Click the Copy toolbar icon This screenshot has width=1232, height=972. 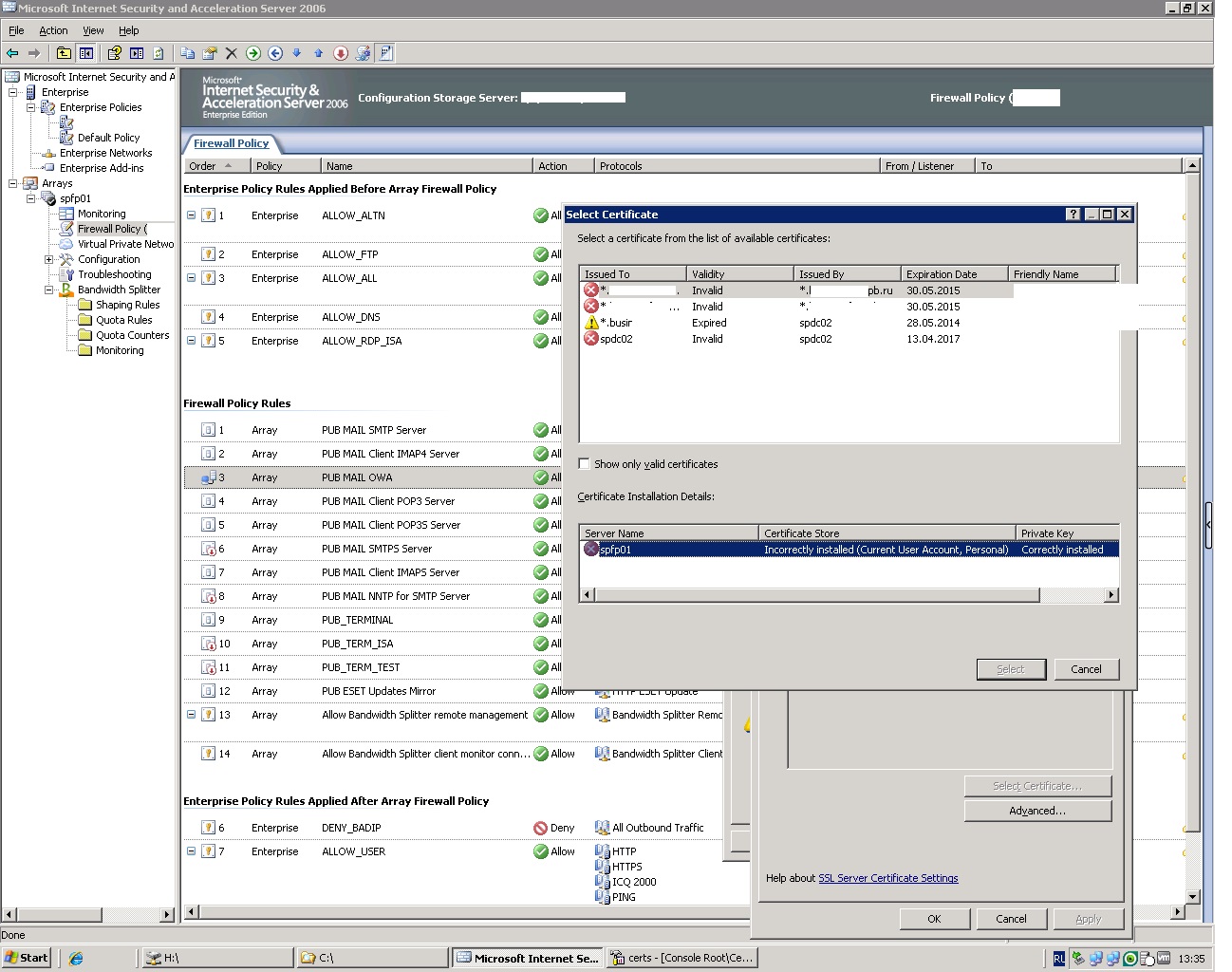(x=188, y=53)
